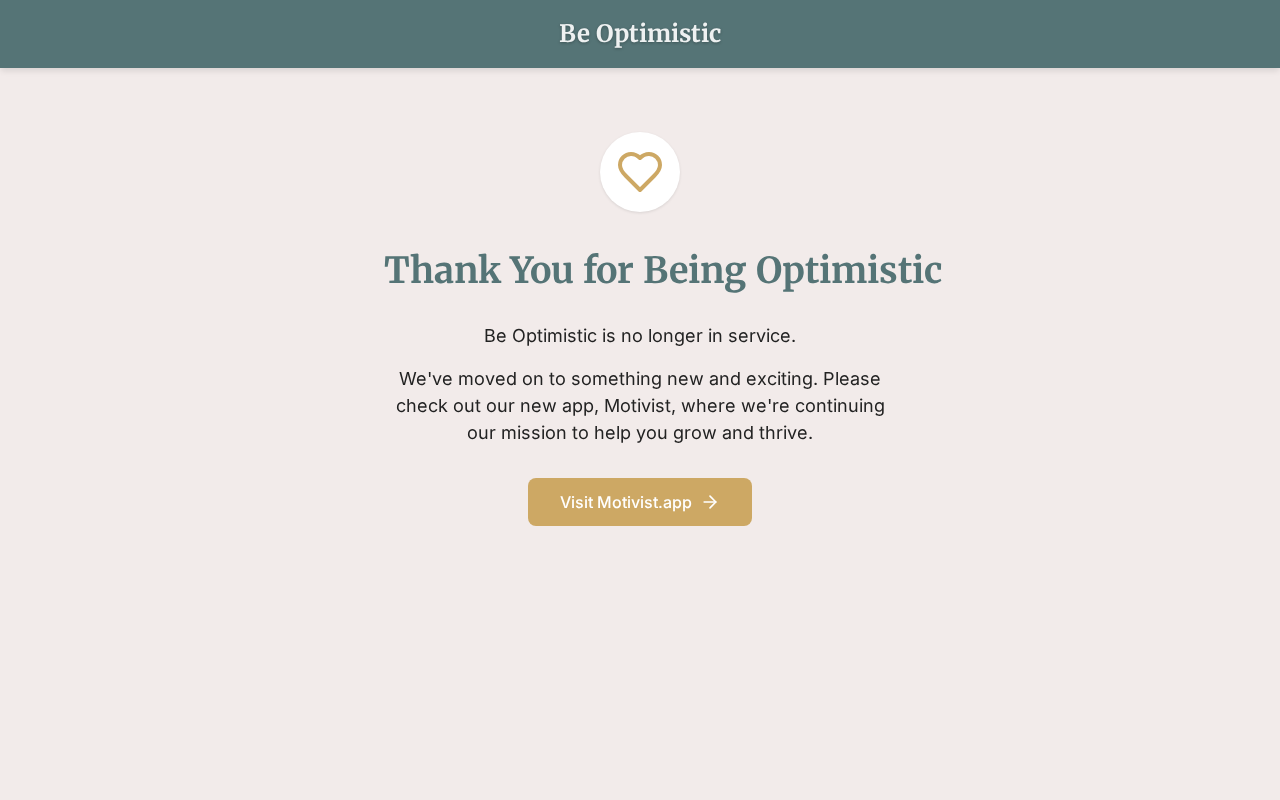Viewport: 1280px width, 800px height.
Task: Click the 'no longer in service' sentence
Action: [x=640, y=336]
